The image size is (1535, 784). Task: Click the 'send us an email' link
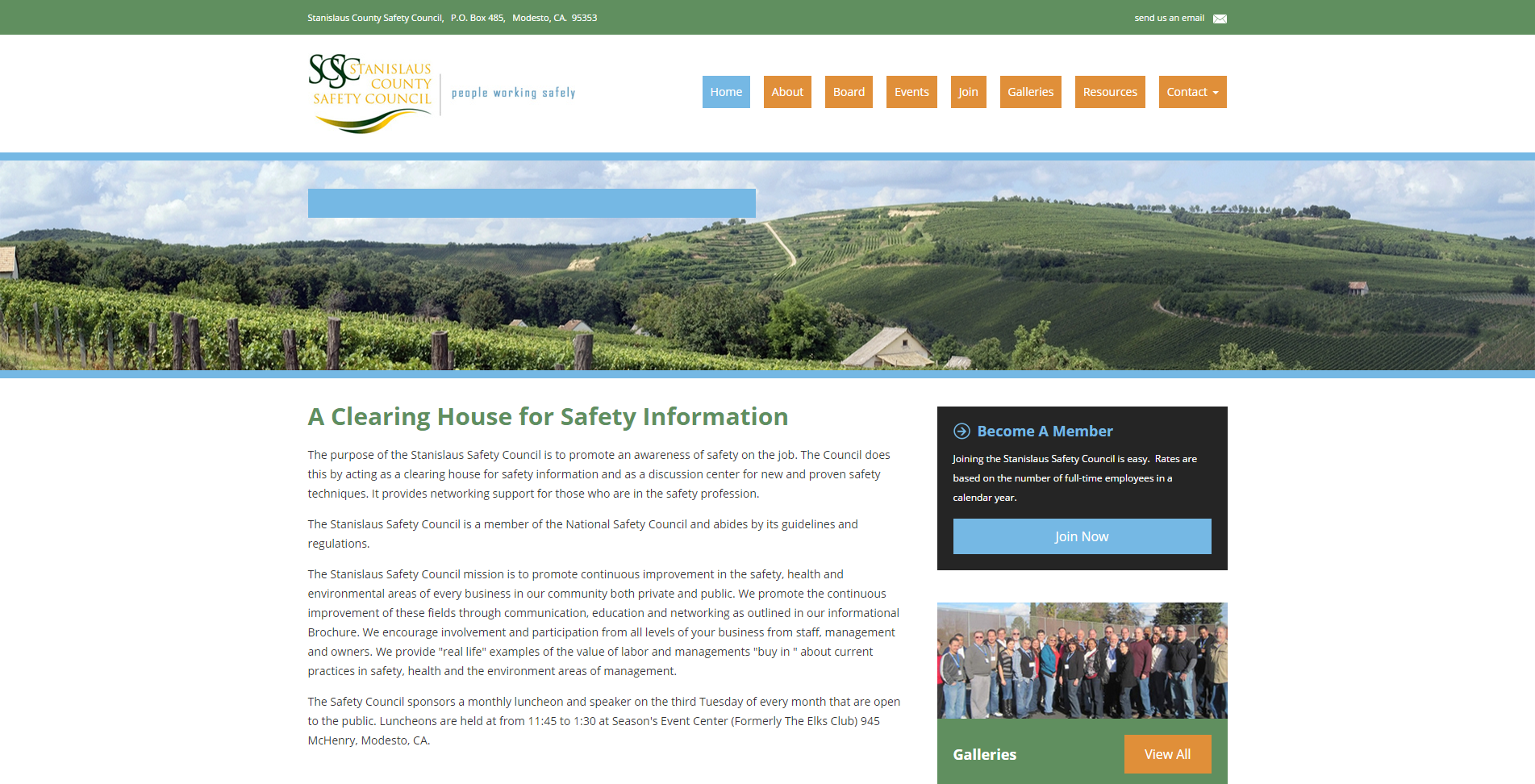[1169, 18]
